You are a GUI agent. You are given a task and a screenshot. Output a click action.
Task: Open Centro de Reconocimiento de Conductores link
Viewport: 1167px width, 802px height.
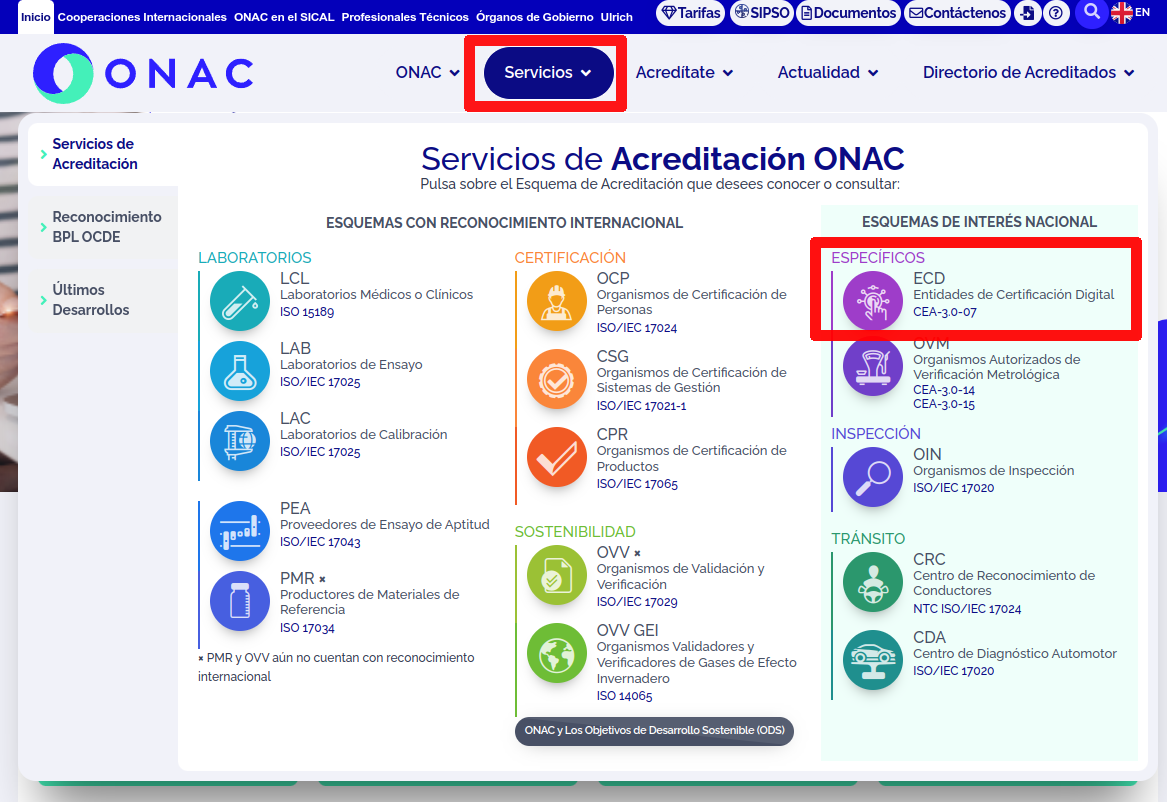(1004, 583)
